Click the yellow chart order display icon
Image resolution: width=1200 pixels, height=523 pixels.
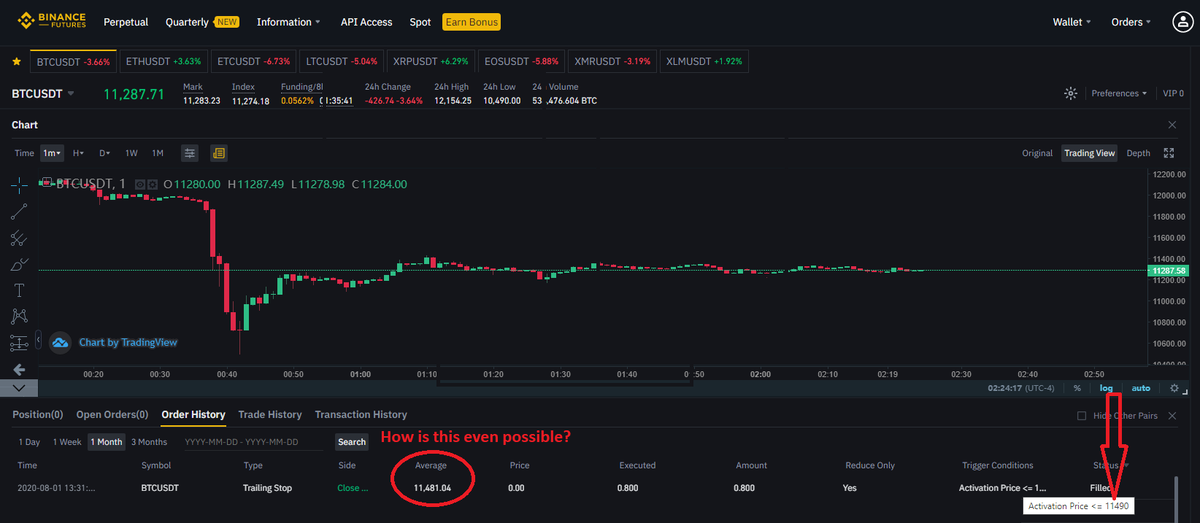[219, 153]
